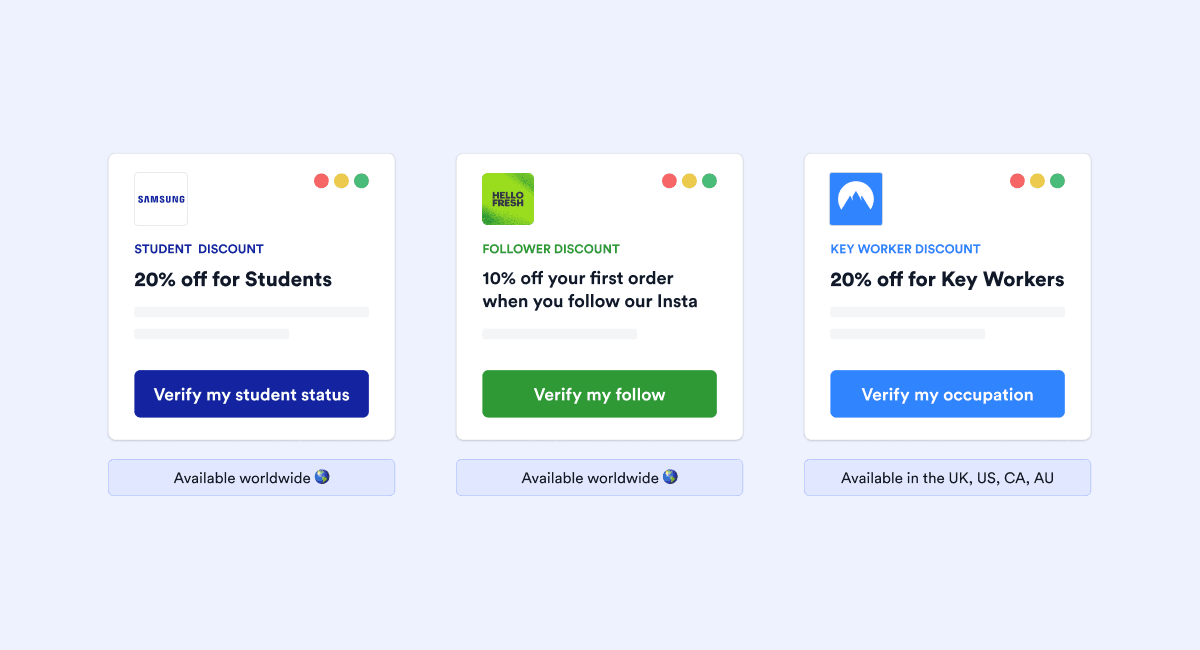This screenshot has height=650, width=1200.
Task: Select the FOLLOWER DISCOUNT label
Action: click(551, 249)
